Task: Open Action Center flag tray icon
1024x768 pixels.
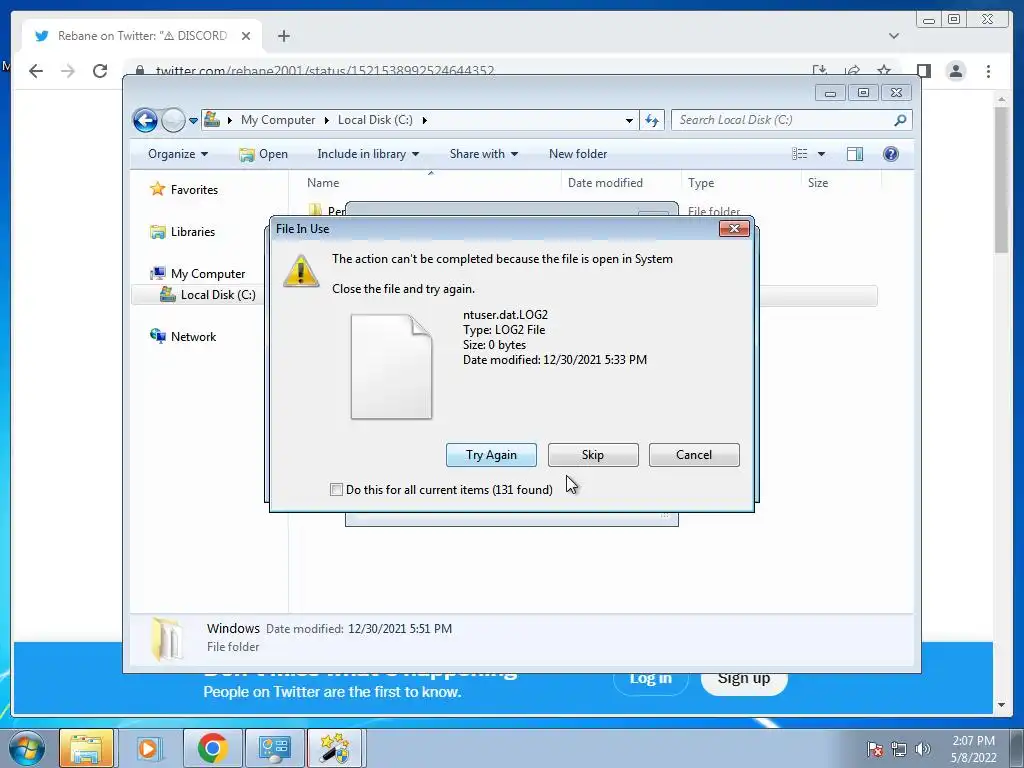Action: [x=875, y=749]
